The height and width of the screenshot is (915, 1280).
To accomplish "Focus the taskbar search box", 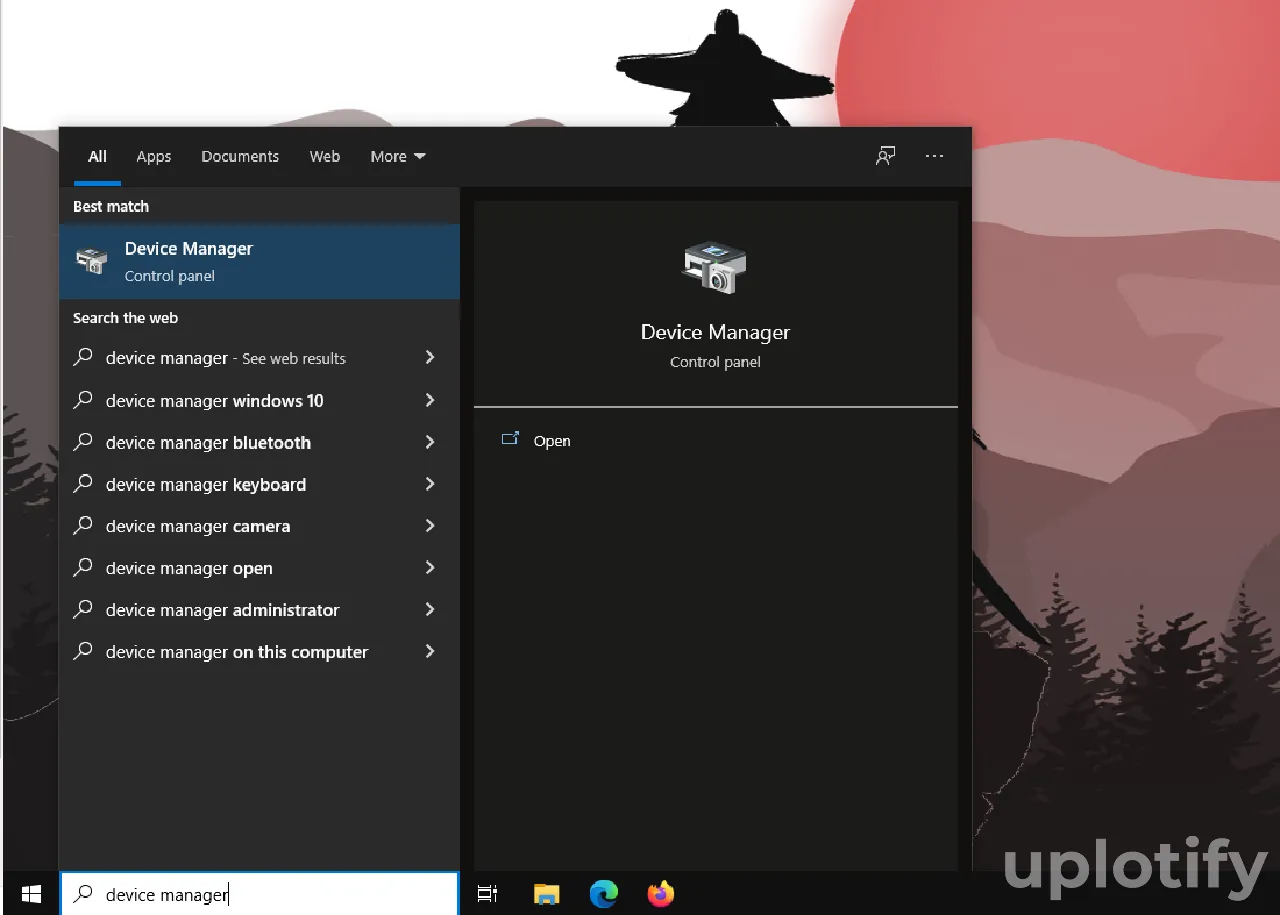I will [260, 894].
